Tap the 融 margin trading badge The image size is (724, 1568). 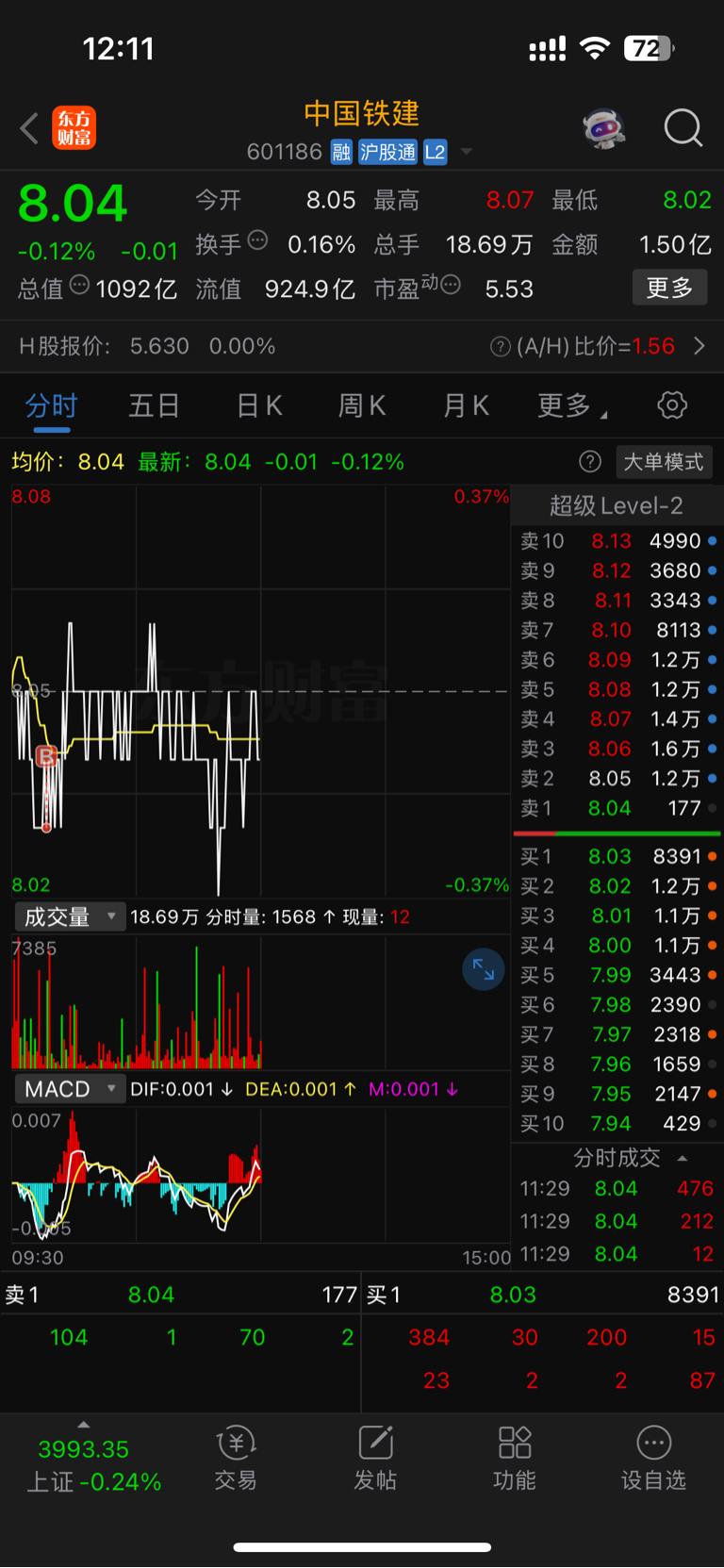pos(341,152)
